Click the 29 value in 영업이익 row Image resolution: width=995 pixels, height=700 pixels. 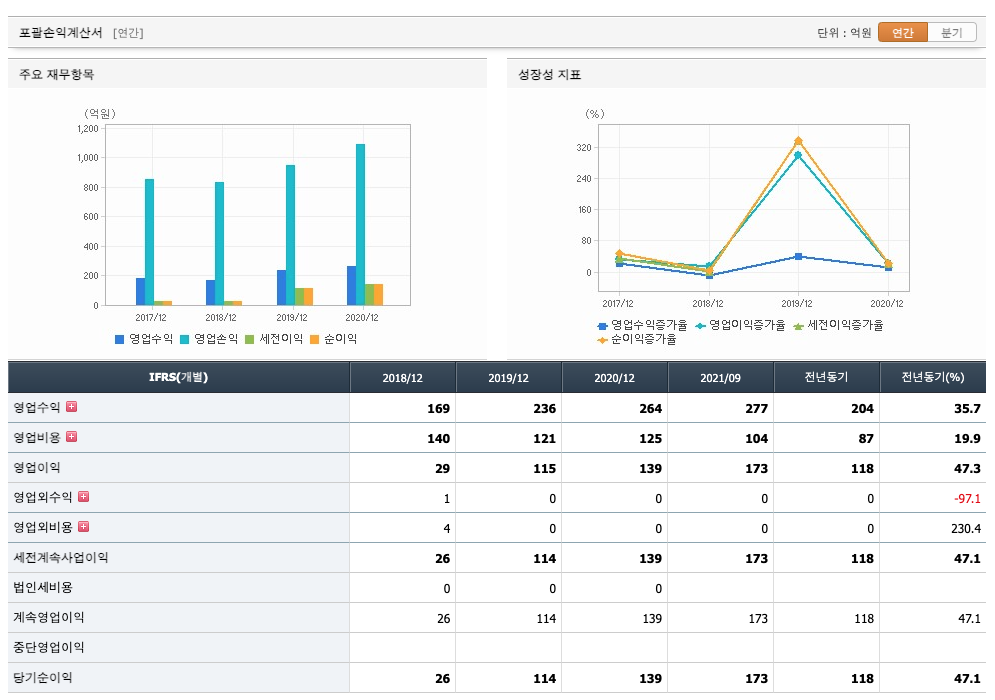[442, 468]
